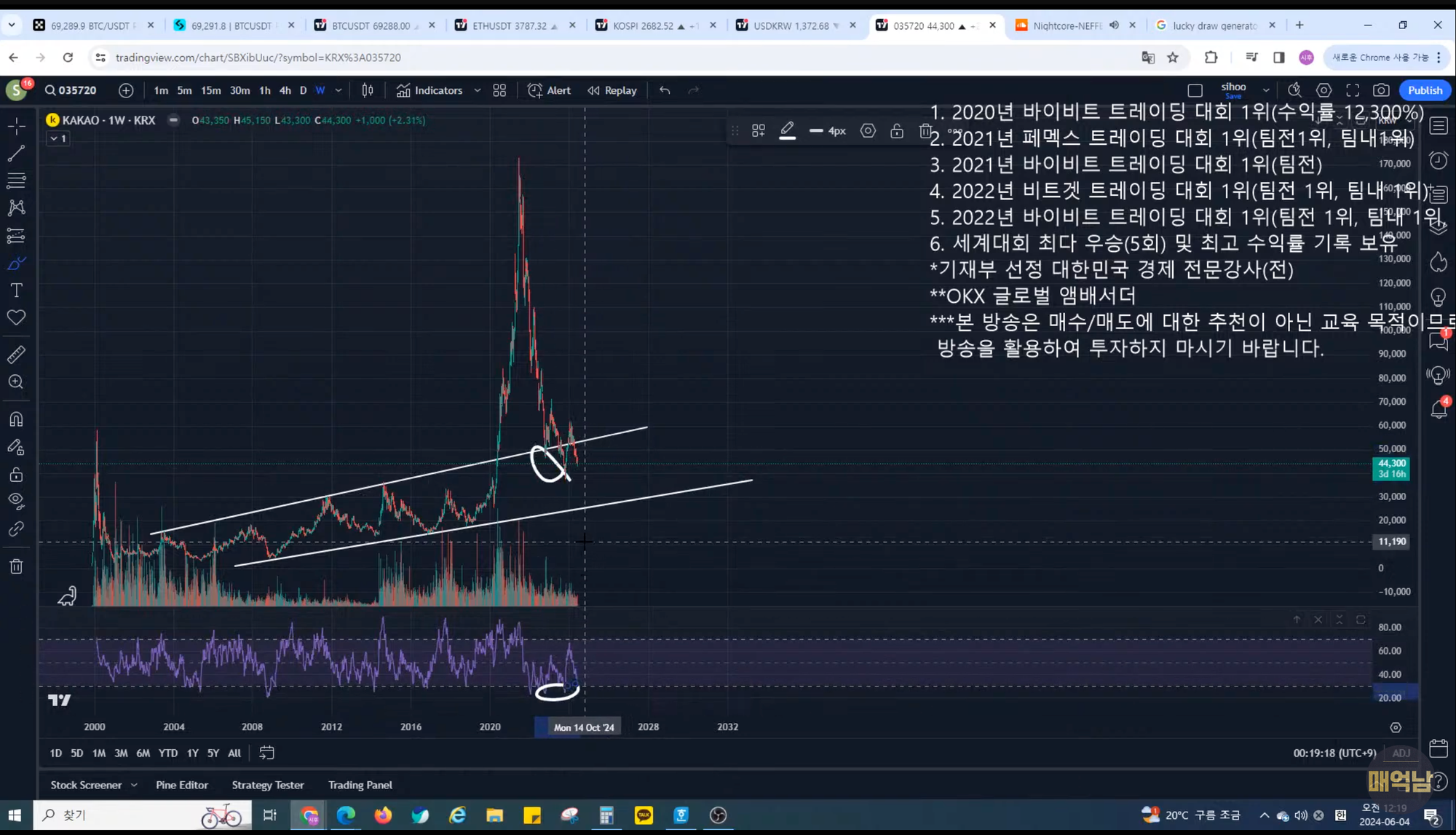Set the 3M date range

[x=121, y=753]
